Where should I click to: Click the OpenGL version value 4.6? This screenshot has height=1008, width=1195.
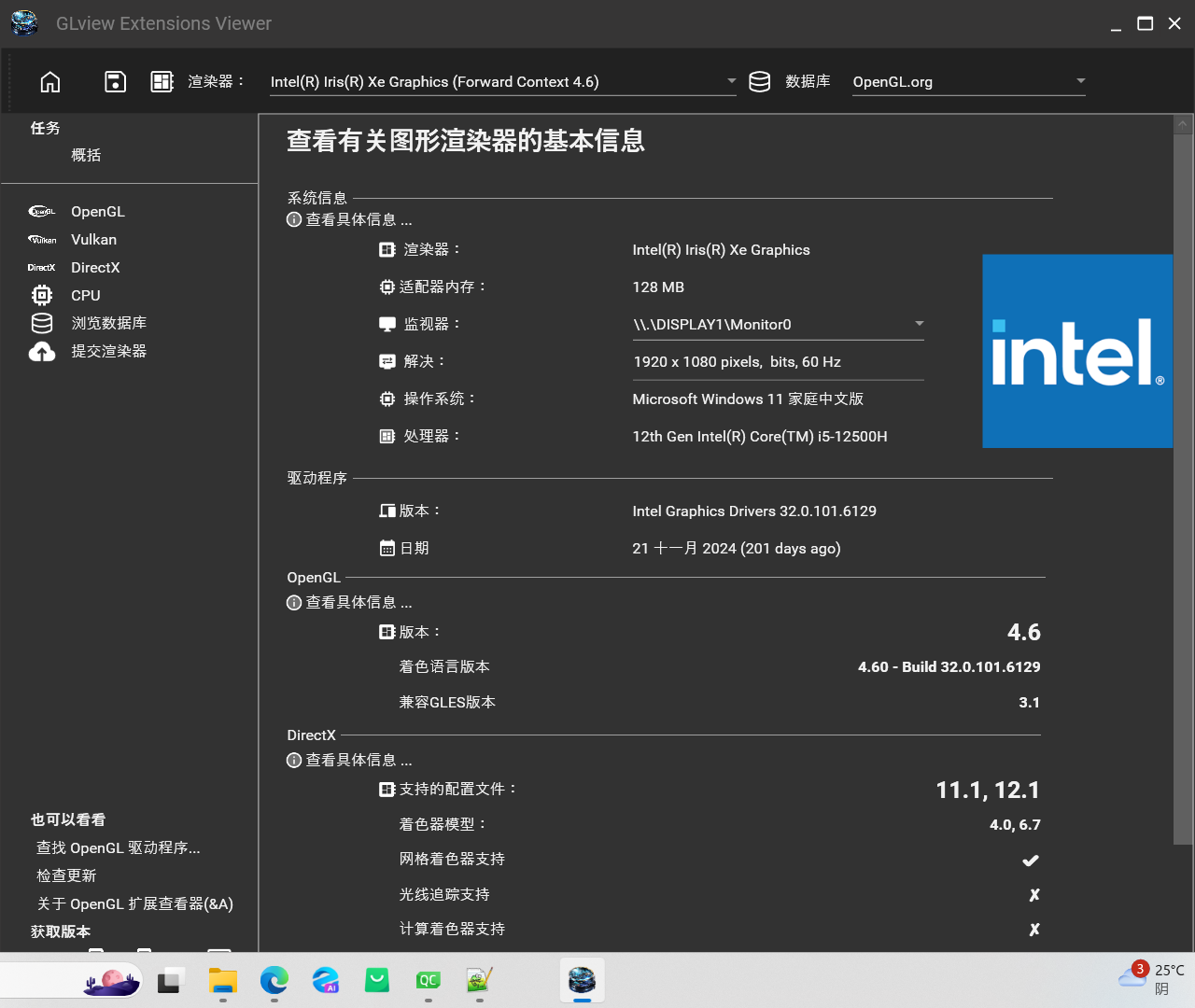(1024, 633)
